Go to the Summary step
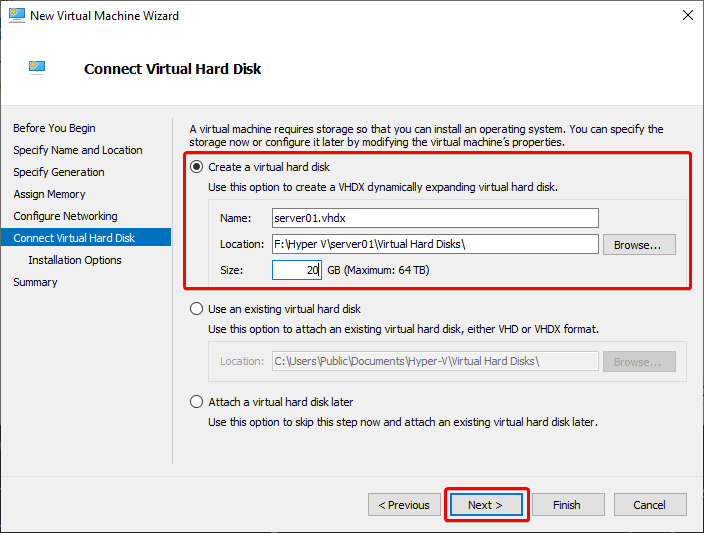This screenshot has height=533, width=704. coord(35,282)
